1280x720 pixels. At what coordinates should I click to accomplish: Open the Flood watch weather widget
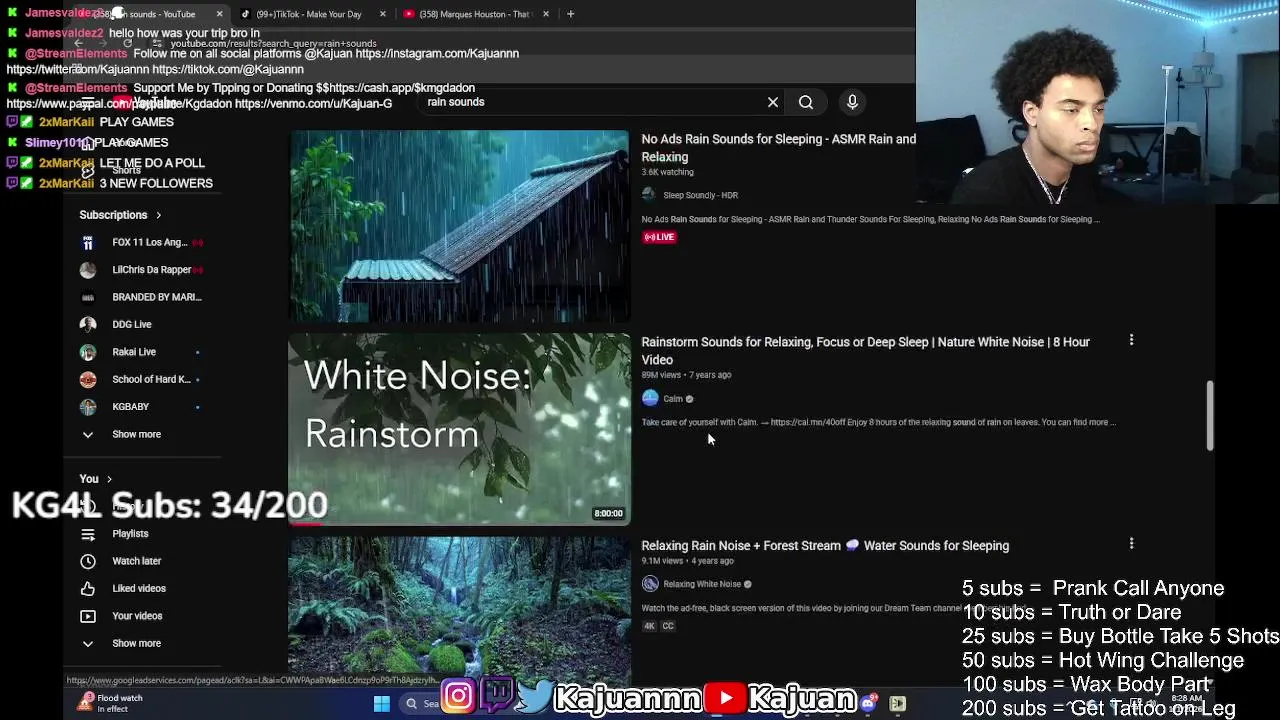point(112,703)
